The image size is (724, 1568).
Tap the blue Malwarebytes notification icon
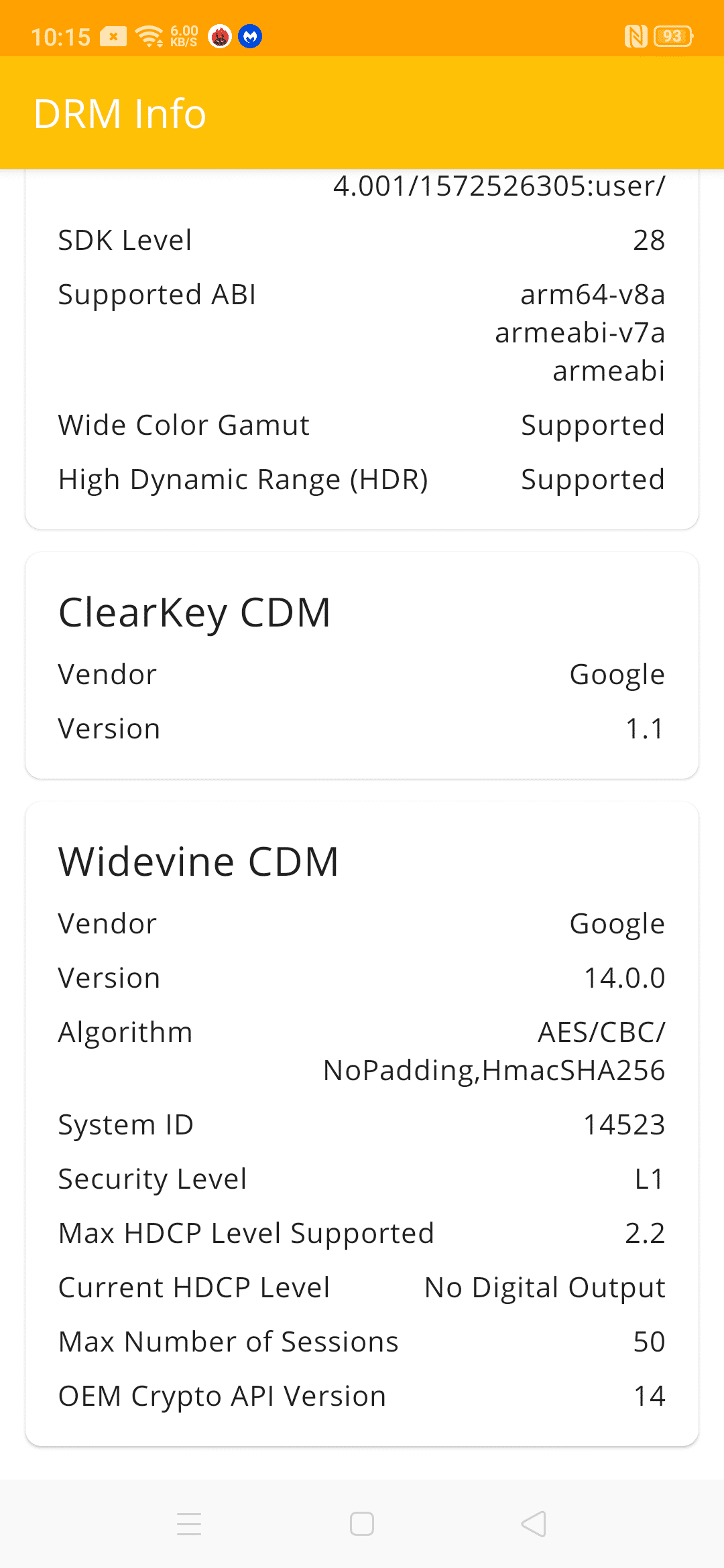click(251, 36)
